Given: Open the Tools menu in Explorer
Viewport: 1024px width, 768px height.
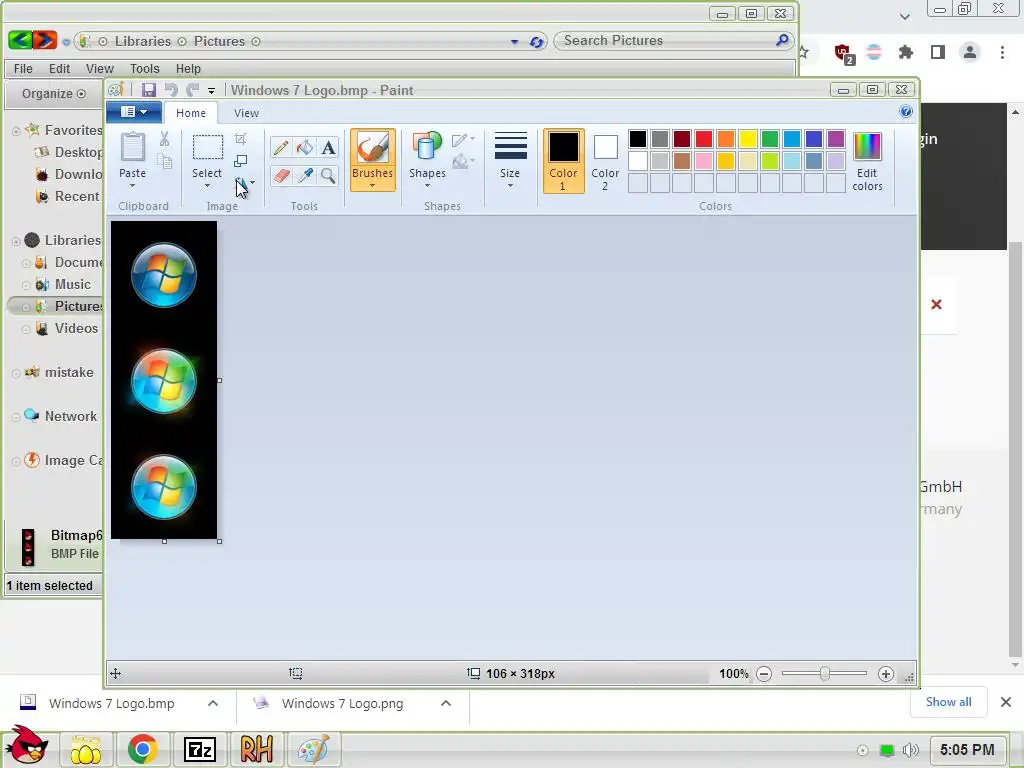Looking at the screenshot, I should (x=144, y=69).
